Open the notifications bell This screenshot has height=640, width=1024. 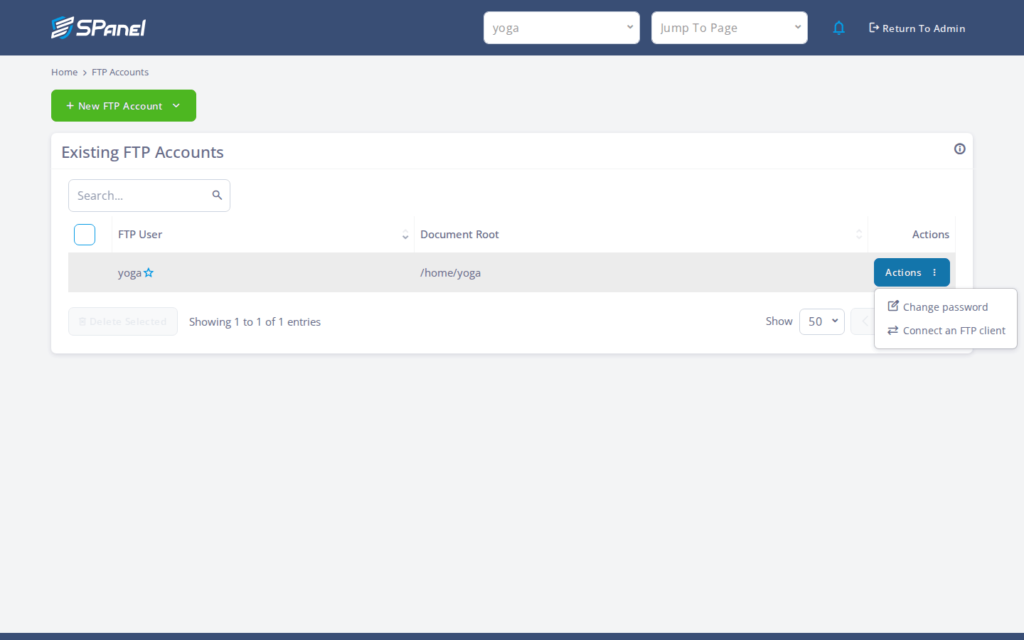pos(839,28)
